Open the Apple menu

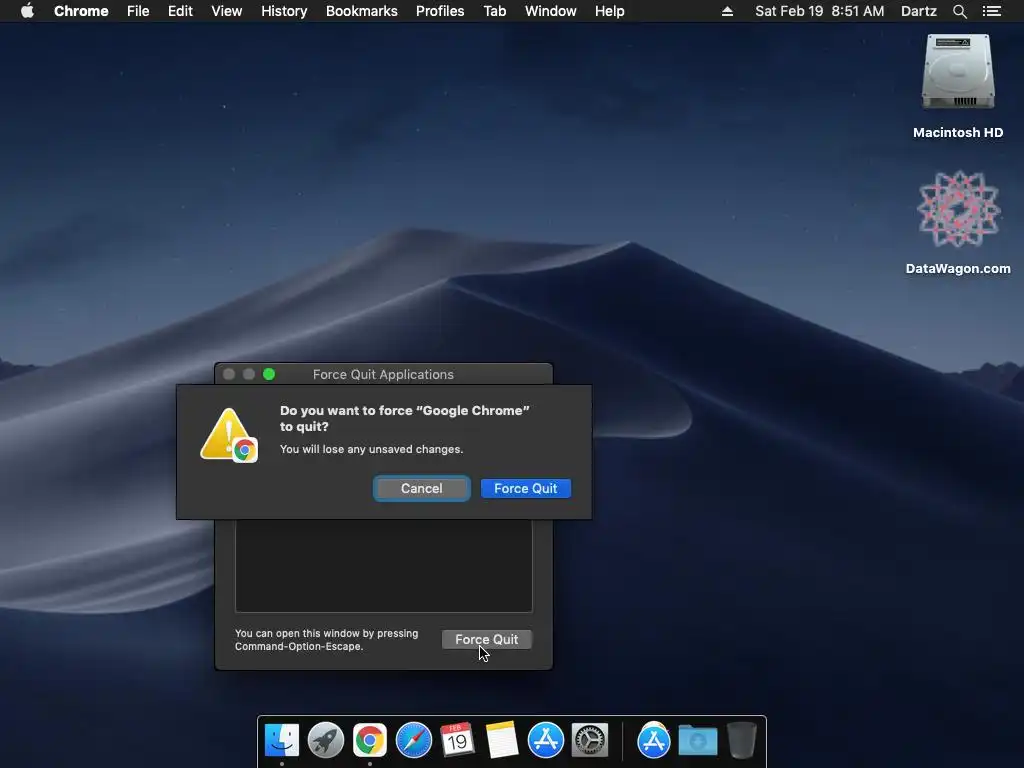click(x=27, y=11)
